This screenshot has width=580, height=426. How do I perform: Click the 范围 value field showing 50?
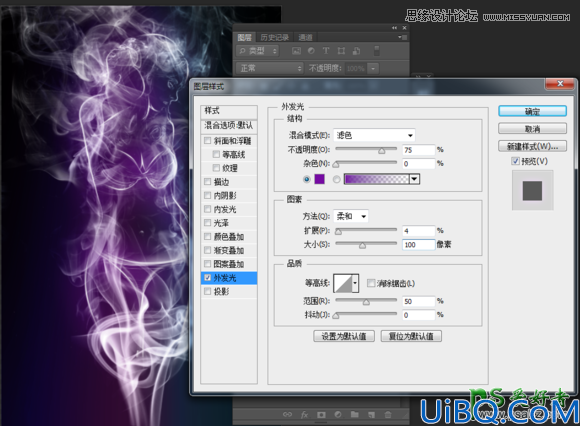click(418, 301)
